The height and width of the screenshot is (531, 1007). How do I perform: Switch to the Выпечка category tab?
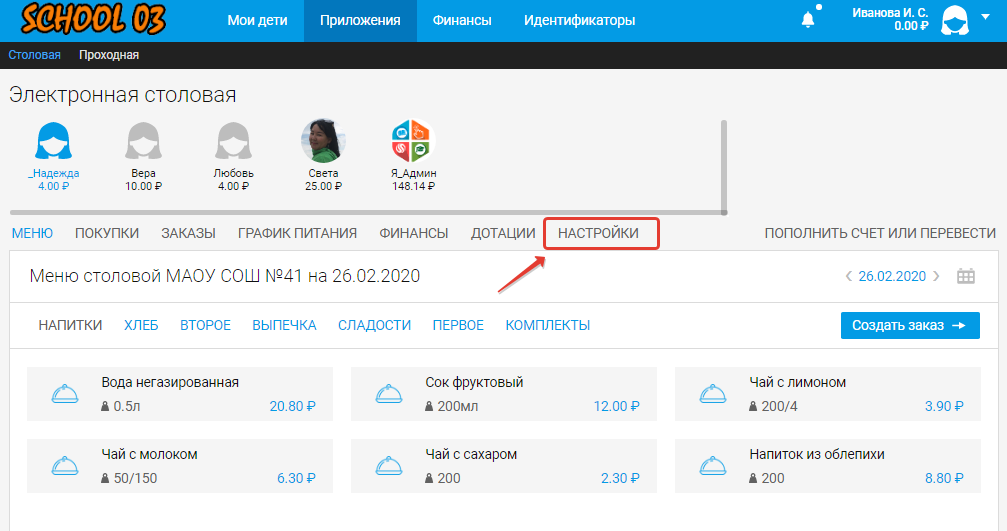(x=284, y=325)
